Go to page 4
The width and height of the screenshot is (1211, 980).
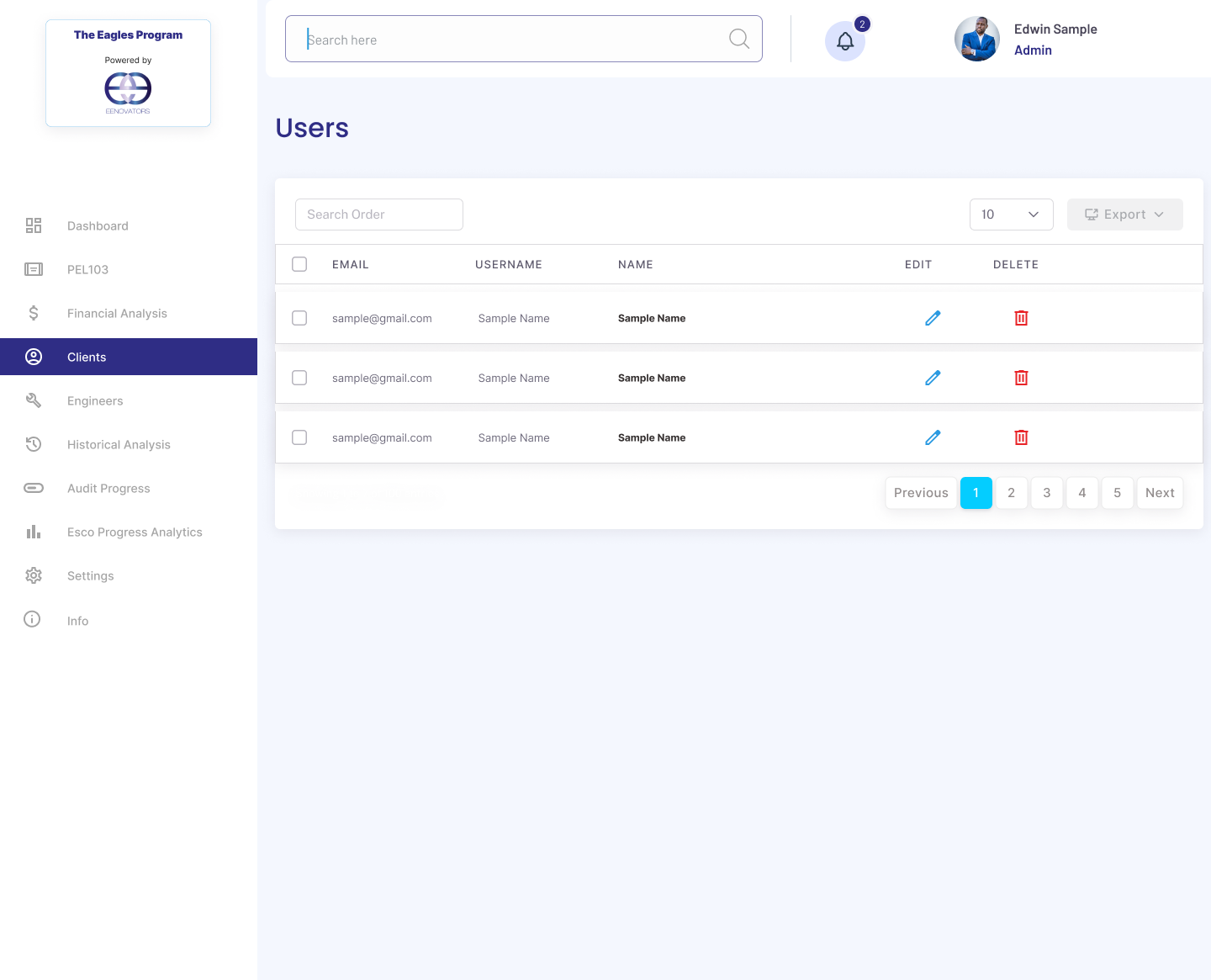pyautogui.click(x=1082, y=493)
